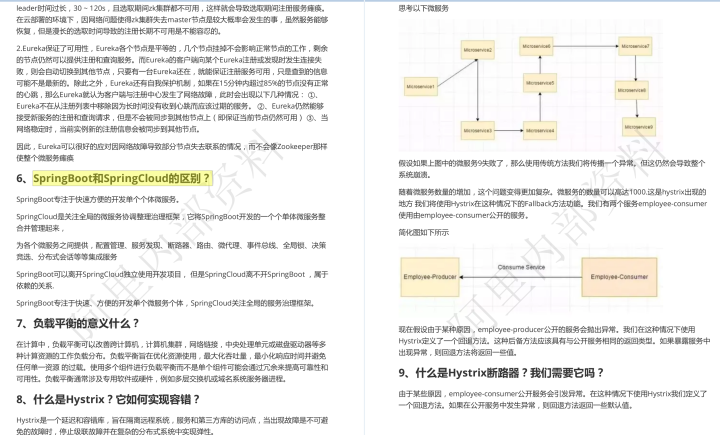Click the paragraph starting "在计算中，负载平衡可以改善"
The height and width of the screenshot is (435, 720).
(x=172, y=362)
